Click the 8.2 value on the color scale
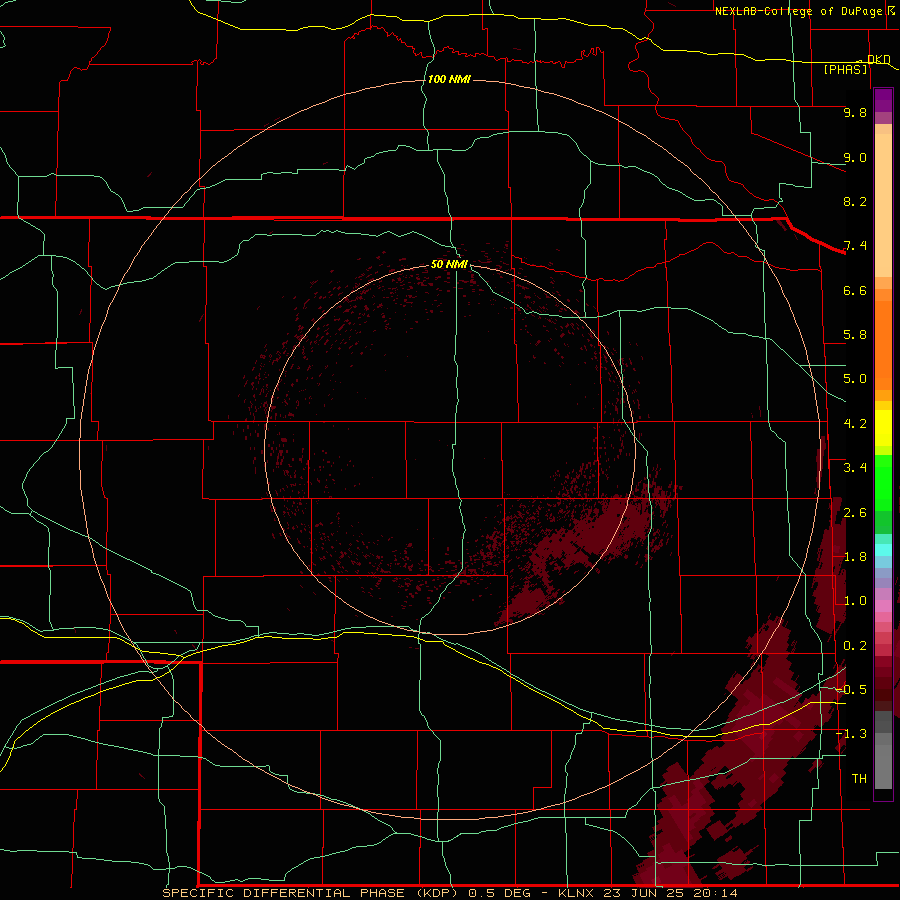The image size is (900, 900). (x=855, y=201)
